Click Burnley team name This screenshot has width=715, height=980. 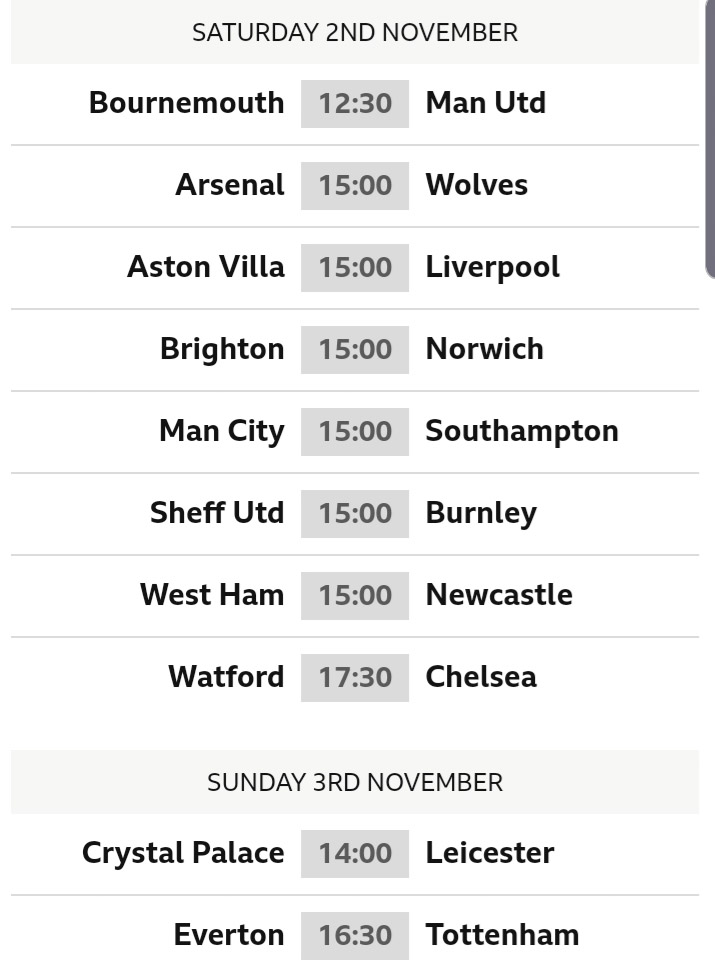click(481, 514)
